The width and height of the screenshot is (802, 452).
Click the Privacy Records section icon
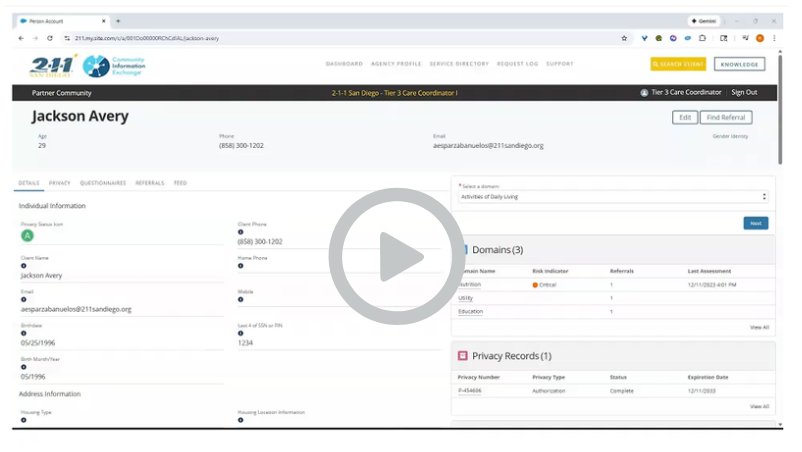tap(462, 356)
